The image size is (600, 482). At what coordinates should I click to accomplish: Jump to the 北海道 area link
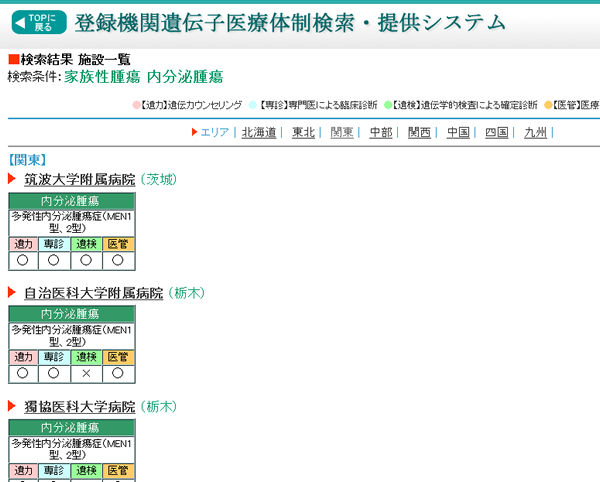[259, 132]
